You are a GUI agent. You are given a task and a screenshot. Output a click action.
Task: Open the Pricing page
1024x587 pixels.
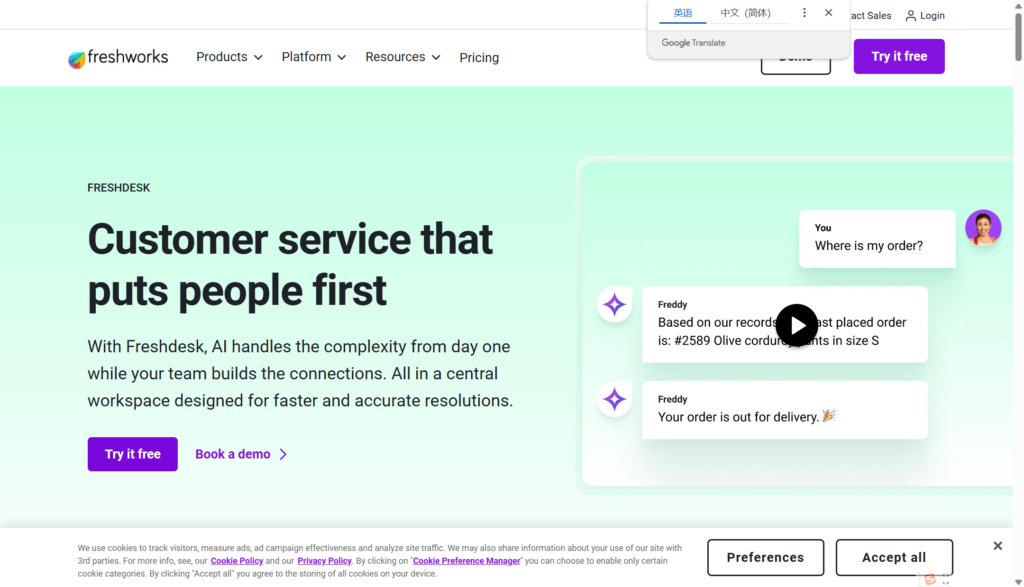coord(479,58)
